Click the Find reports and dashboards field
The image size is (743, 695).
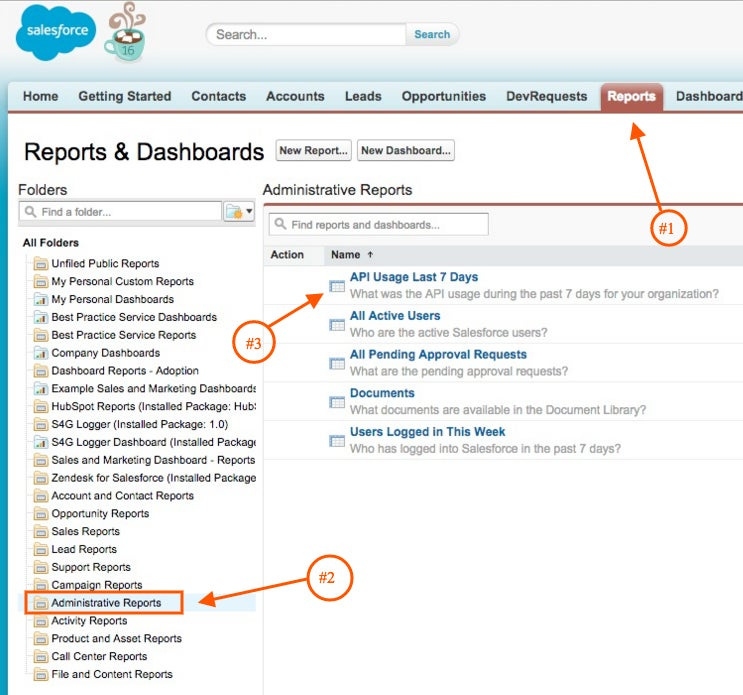click(x=378, y=225)
